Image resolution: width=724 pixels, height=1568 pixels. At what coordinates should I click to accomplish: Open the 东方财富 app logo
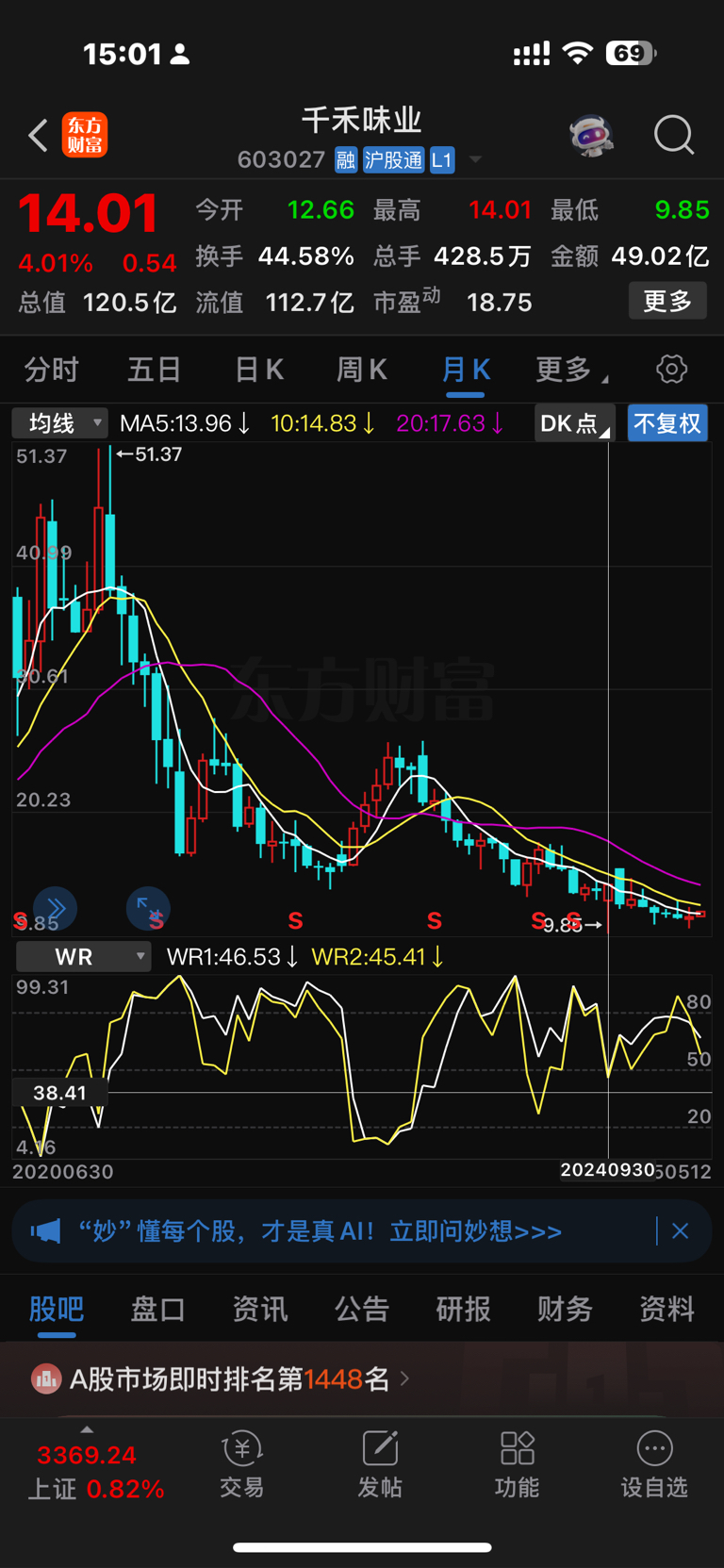tap(85, 135)
